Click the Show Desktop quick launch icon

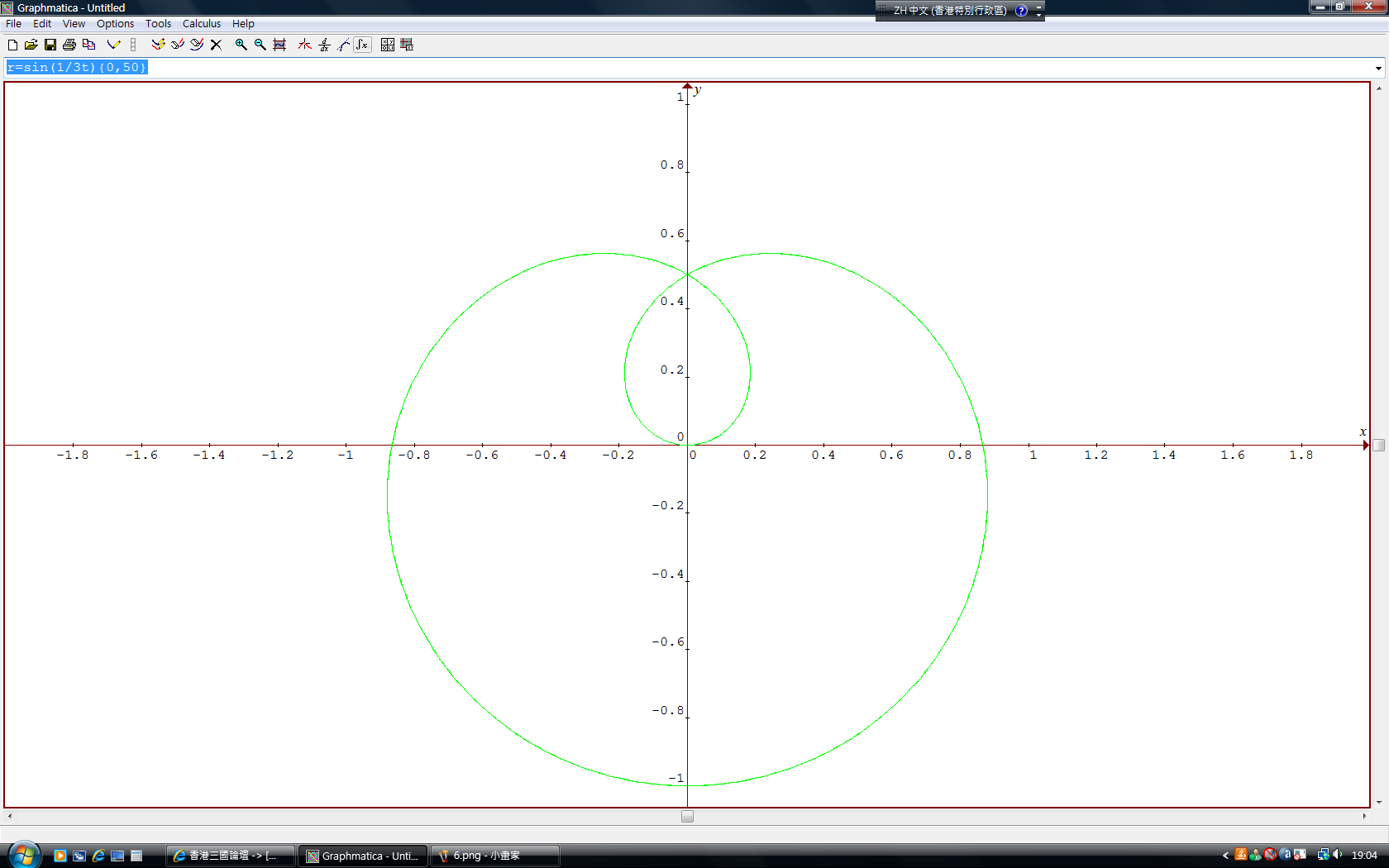(x=117, y=856)
